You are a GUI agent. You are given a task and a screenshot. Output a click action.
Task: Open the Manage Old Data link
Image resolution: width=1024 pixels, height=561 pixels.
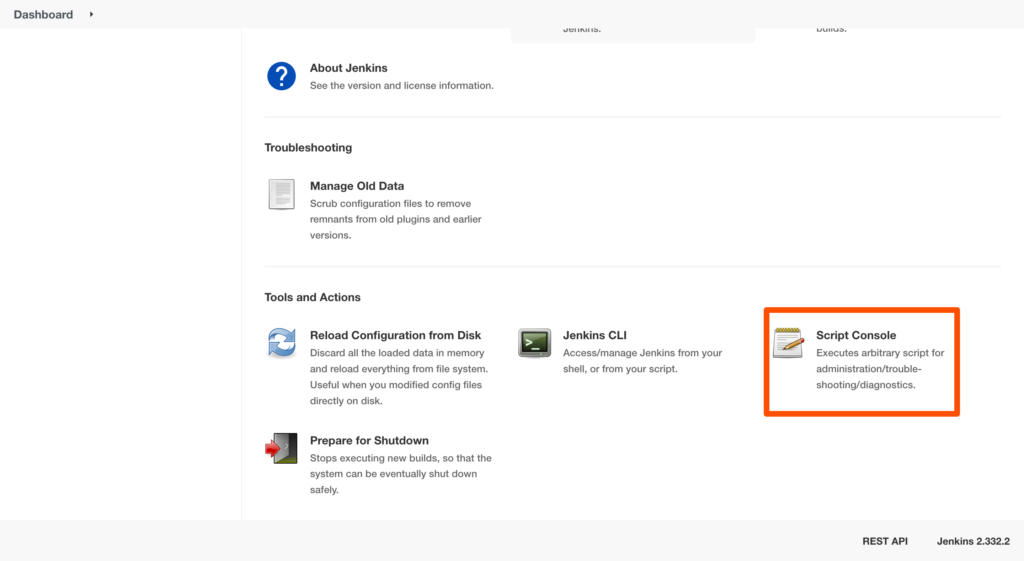(x=357, y=186)
